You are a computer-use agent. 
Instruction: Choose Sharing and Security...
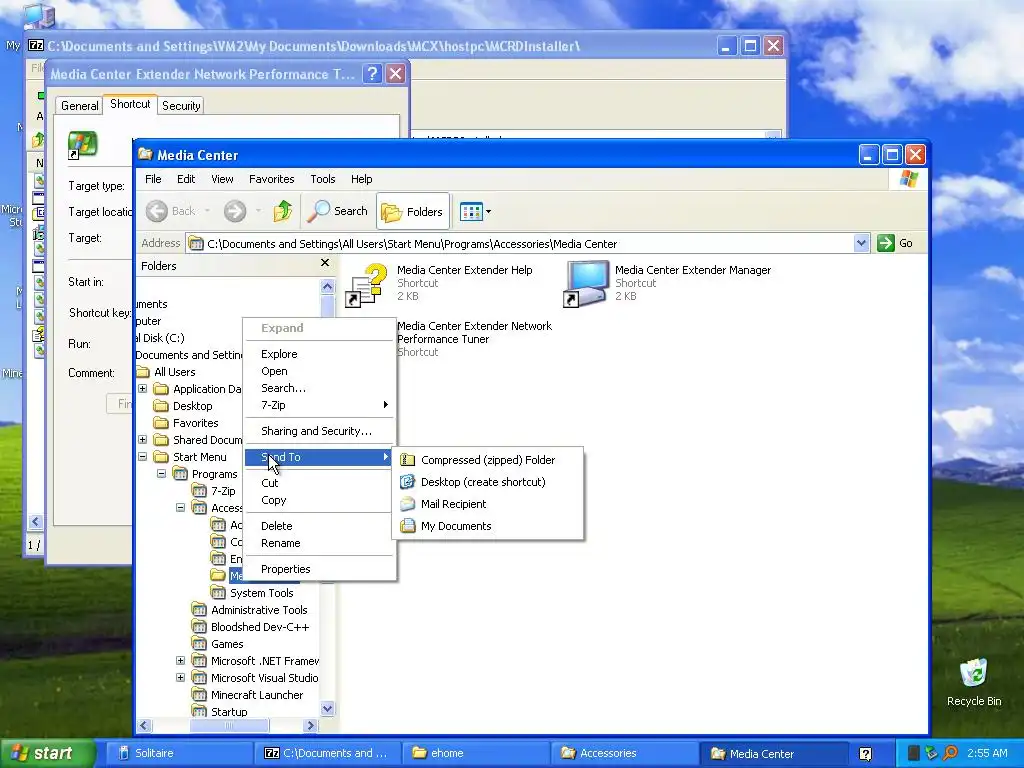pyautogui.click(x=319, y=431)
